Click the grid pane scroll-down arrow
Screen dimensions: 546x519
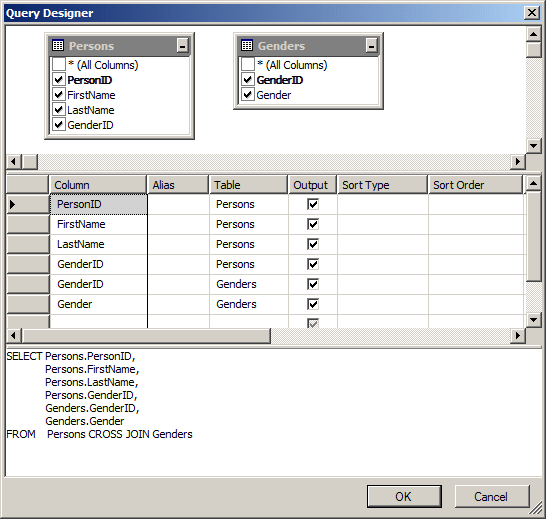pyautogui.click(x=533, y=320)
